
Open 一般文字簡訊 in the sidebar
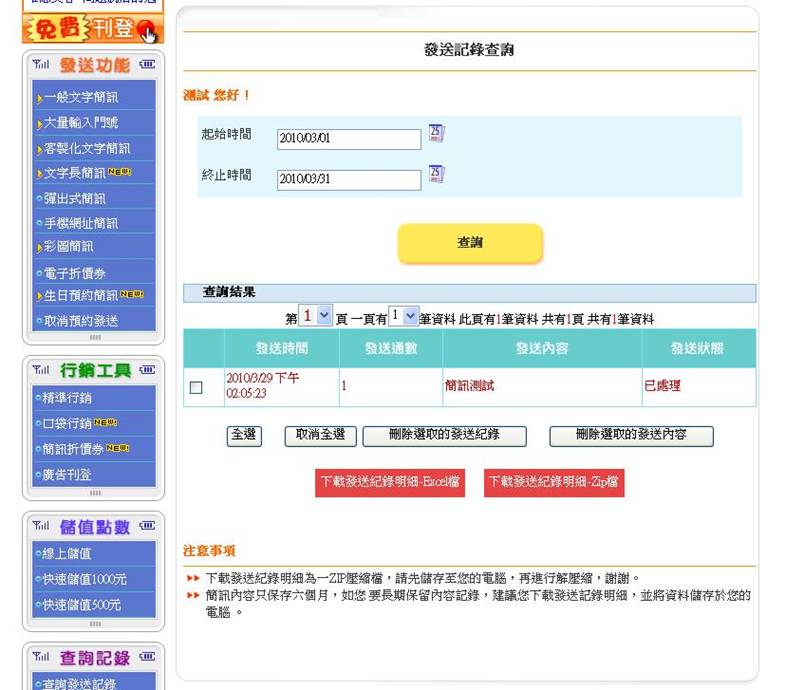click(80, 98)
